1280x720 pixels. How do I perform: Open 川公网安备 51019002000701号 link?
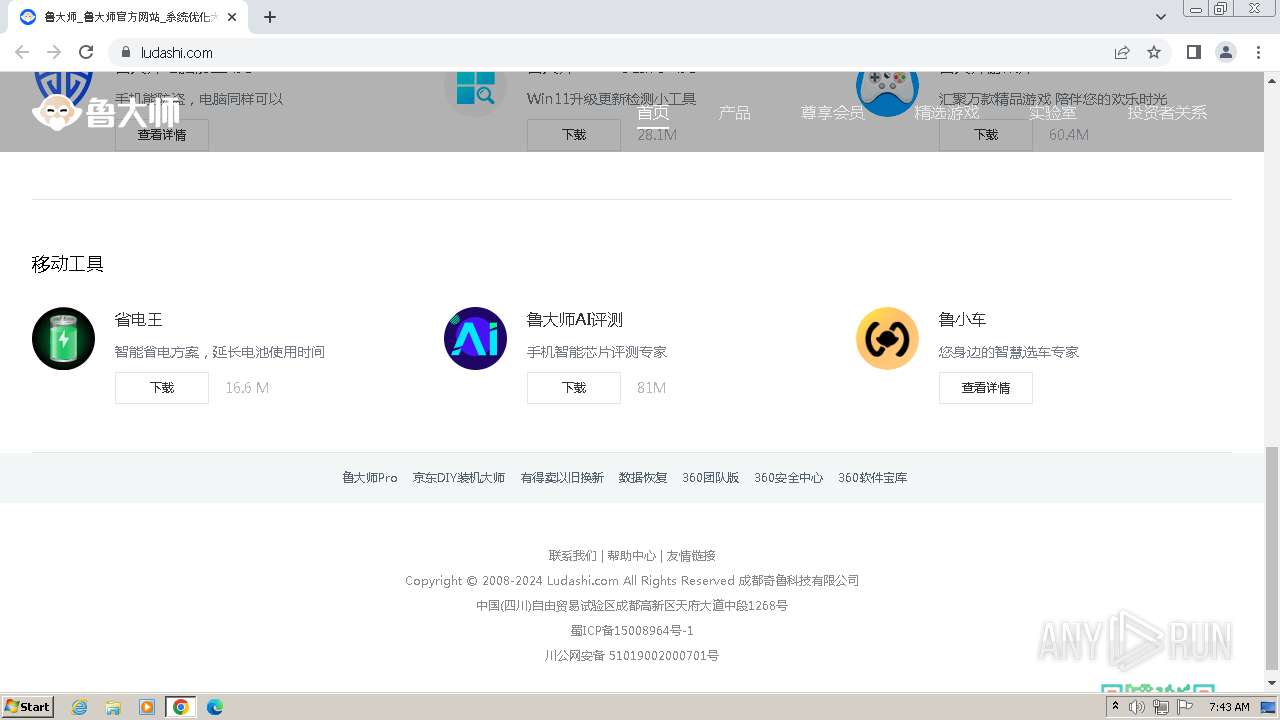tap(632, 656)
